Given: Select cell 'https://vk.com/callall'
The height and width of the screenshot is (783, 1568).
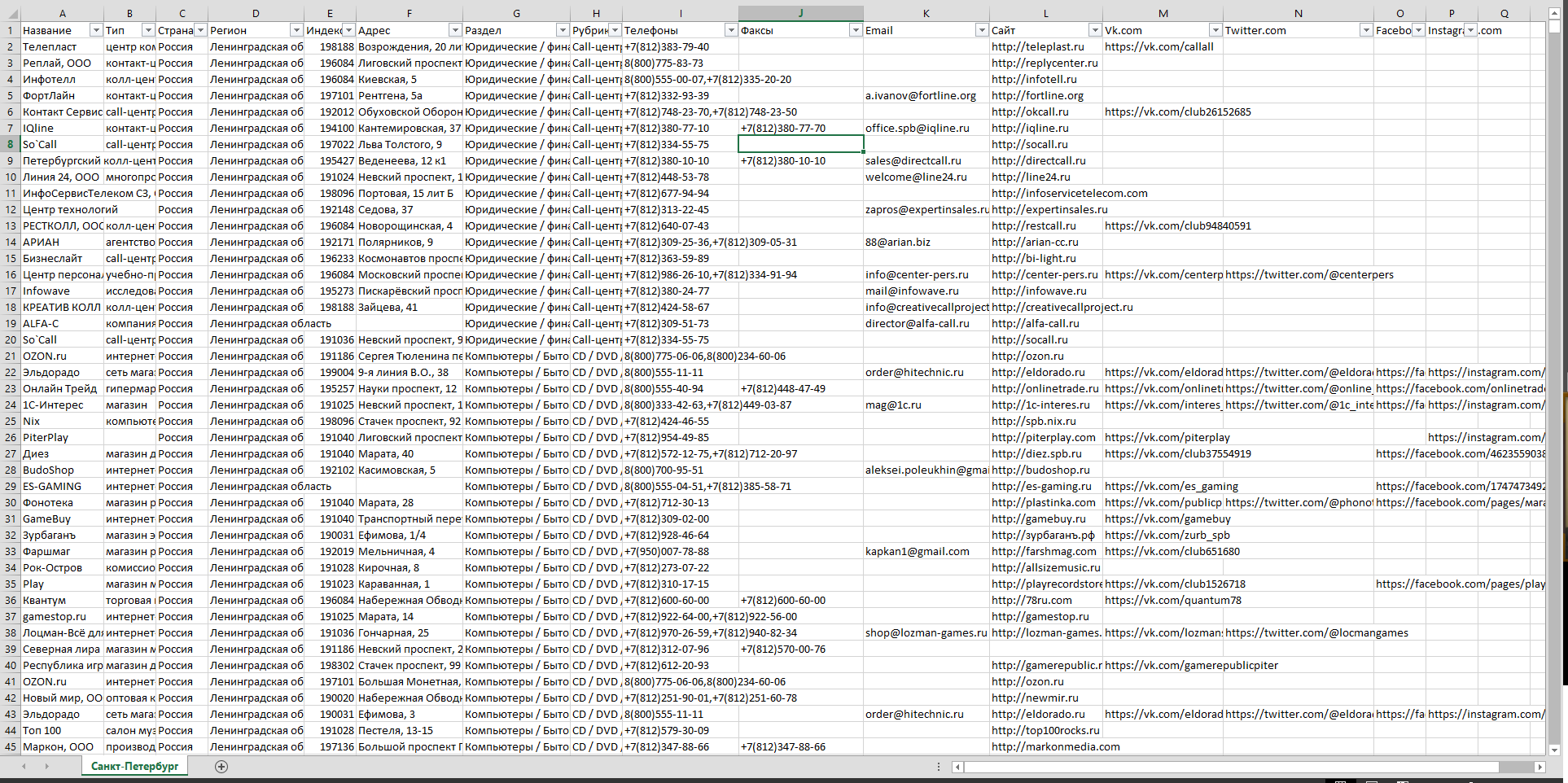Looking at the screenshot, I should point(1163,46).
